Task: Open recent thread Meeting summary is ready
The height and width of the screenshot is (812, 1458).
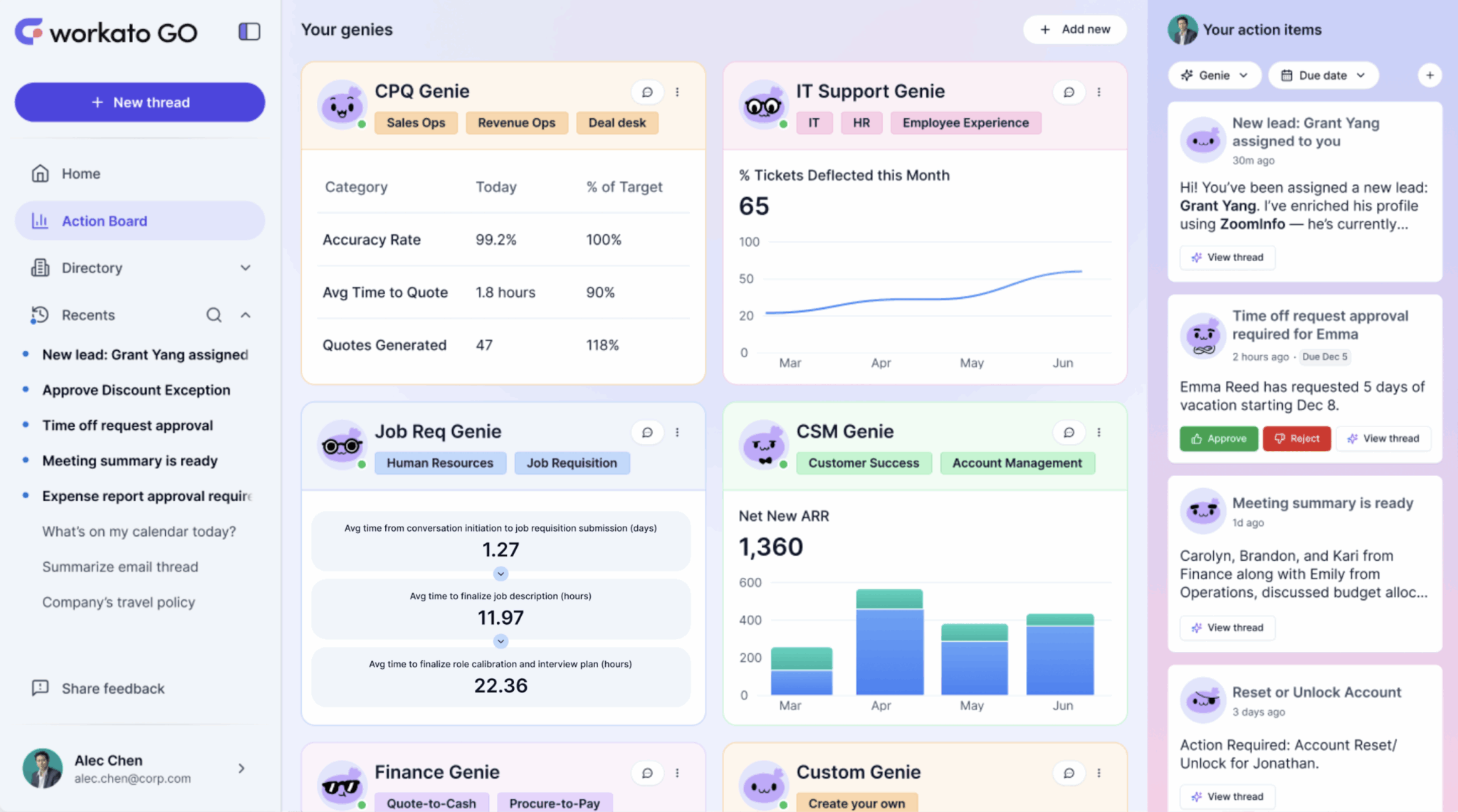Action: tap(130, 460)
